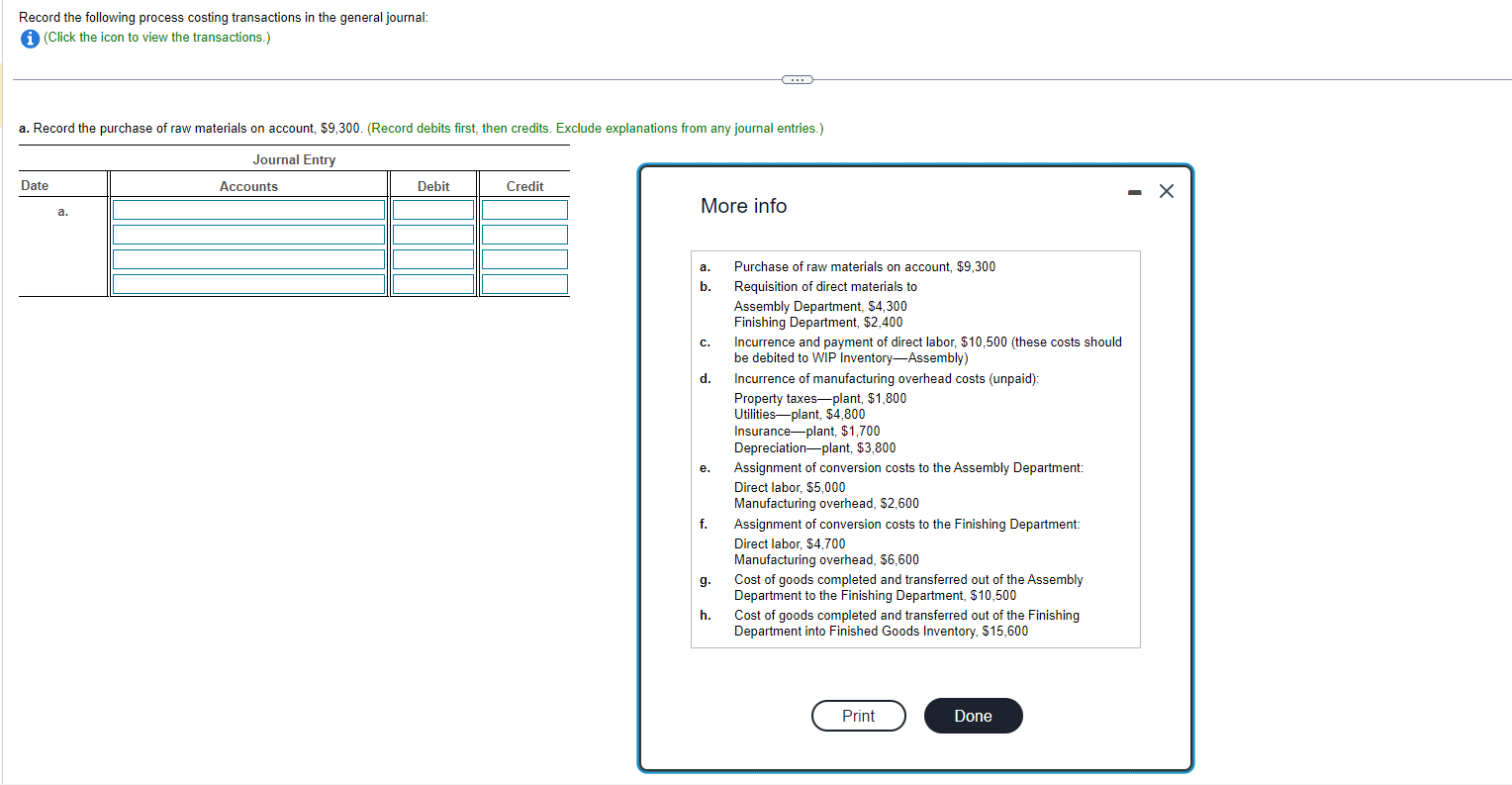
Task: Select the third Accounts entry row
Action: [x=248, y=258]
